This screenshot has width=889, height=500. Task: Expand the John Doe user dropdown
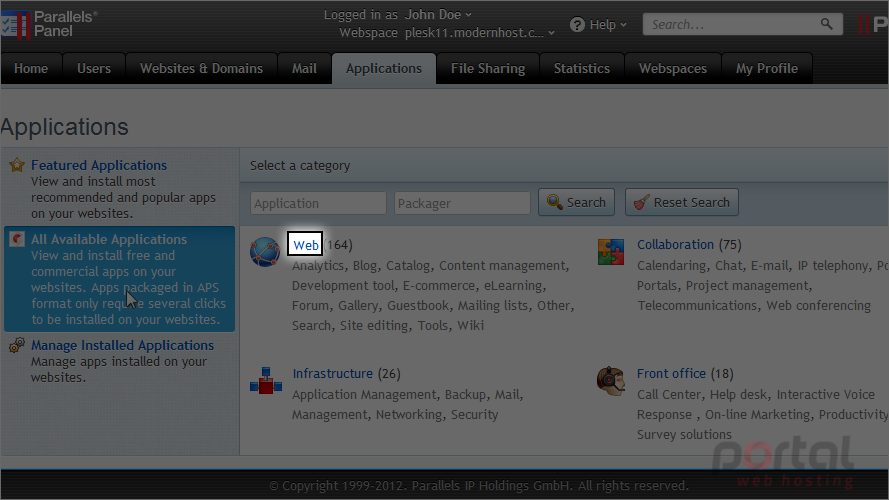point(438,15)
